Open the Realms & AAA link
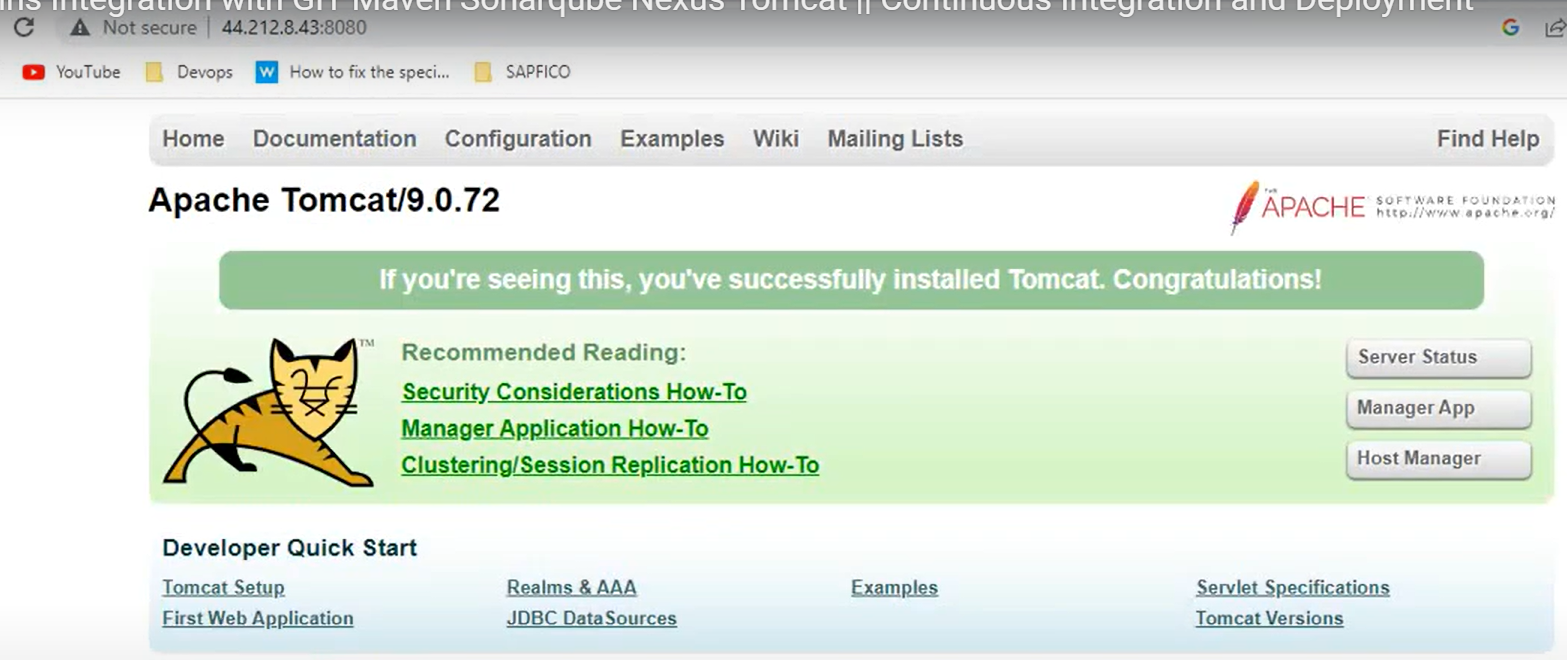Screen dimensions: 1567x660 click(x=572, y=588)
